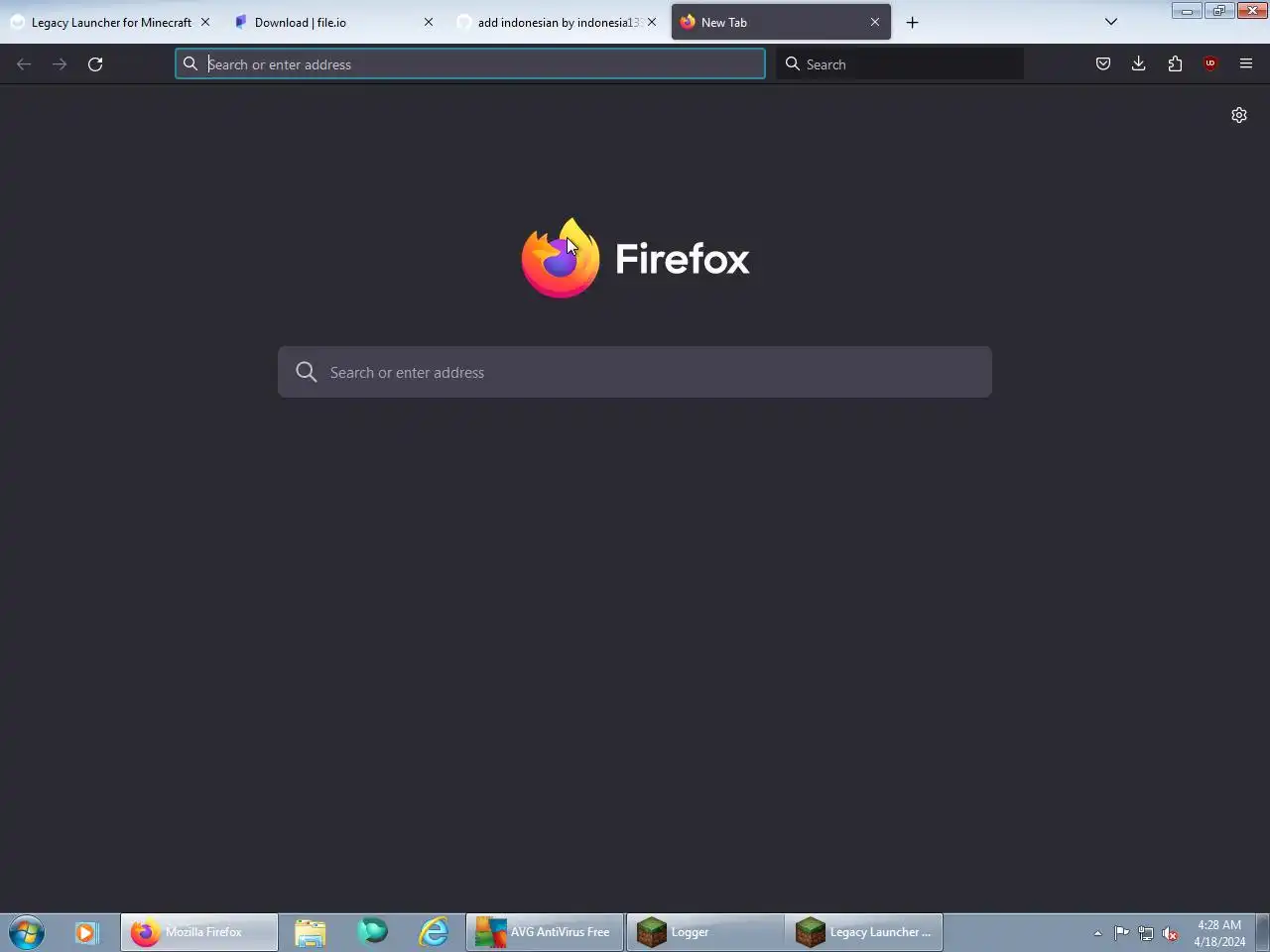Launch Windows Media Player from taskbar

pos(86,932)
